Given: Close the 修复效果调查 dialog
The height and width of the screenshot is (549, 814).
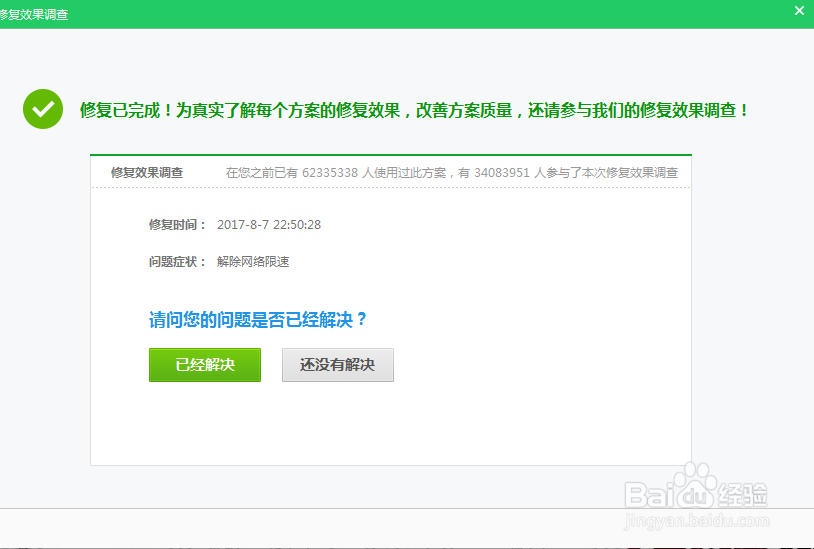Looking at the screenshot, I should [x=799, y=10].
